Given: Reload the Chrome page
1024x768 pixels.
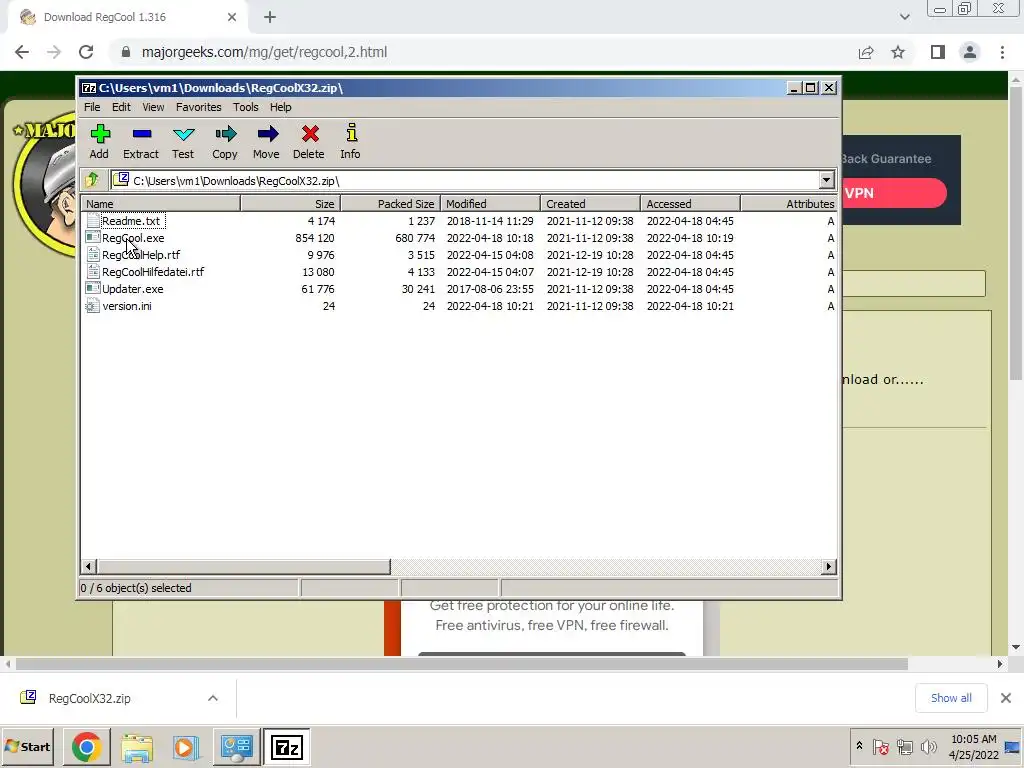Looking at the screenshot, I should tap(86, 52).
